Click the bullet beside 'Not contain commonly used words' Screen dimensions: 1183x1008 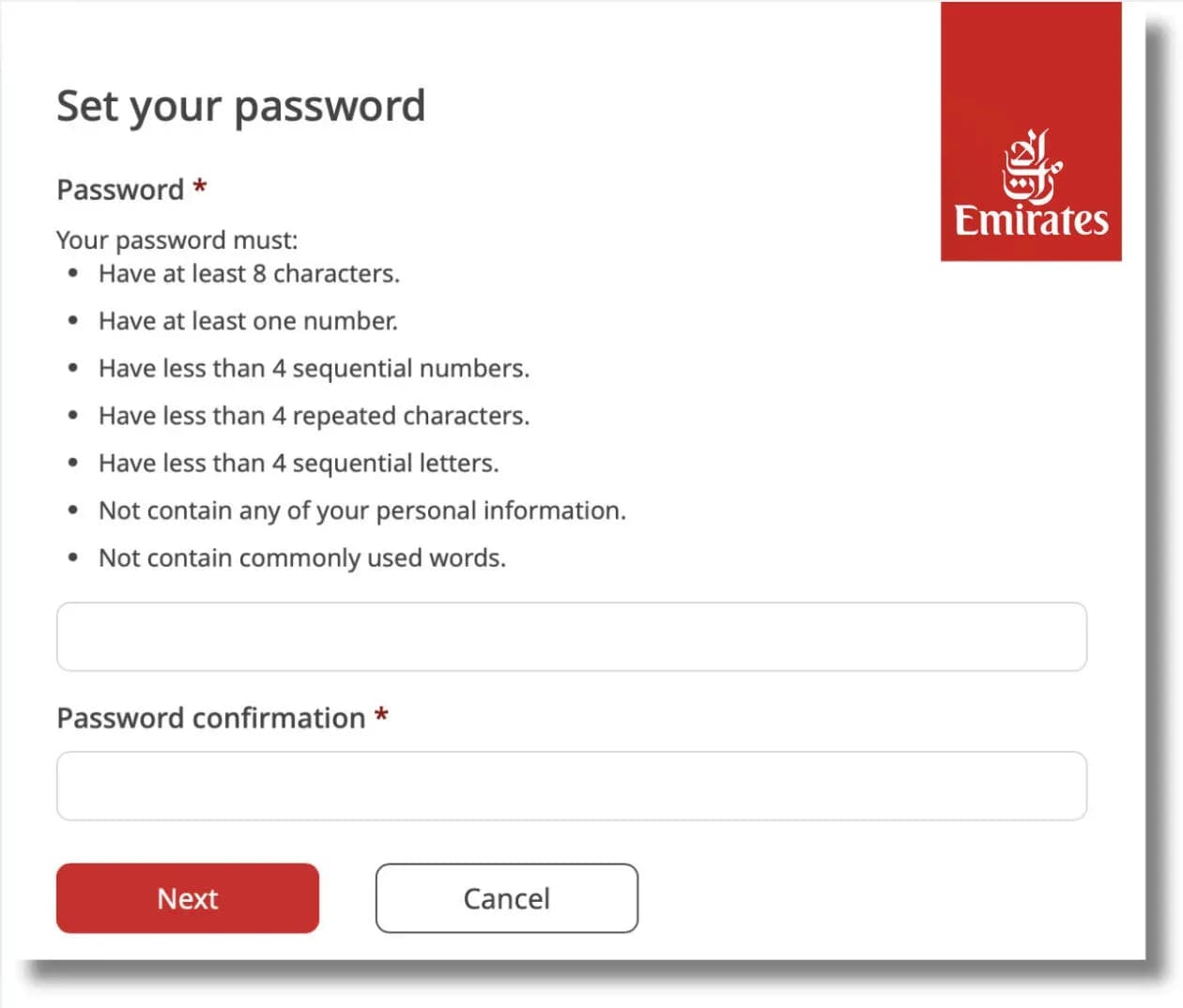[x=73, y=557]
